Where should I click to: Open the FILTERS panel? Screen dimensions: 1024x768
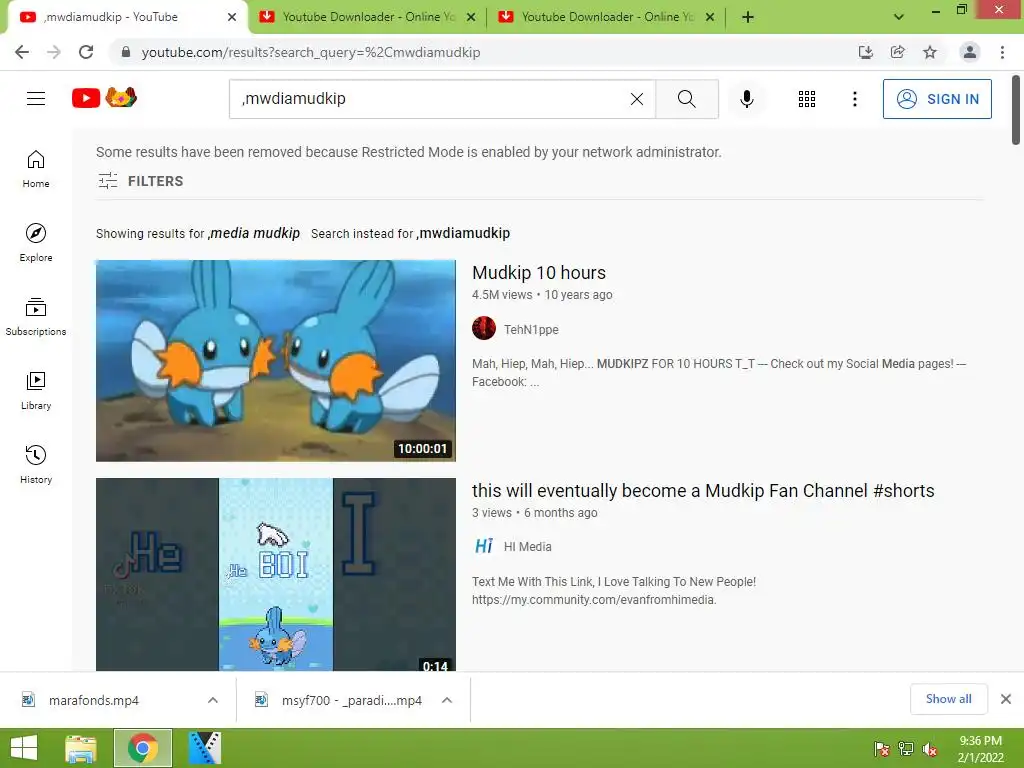(x=140, y=181)
